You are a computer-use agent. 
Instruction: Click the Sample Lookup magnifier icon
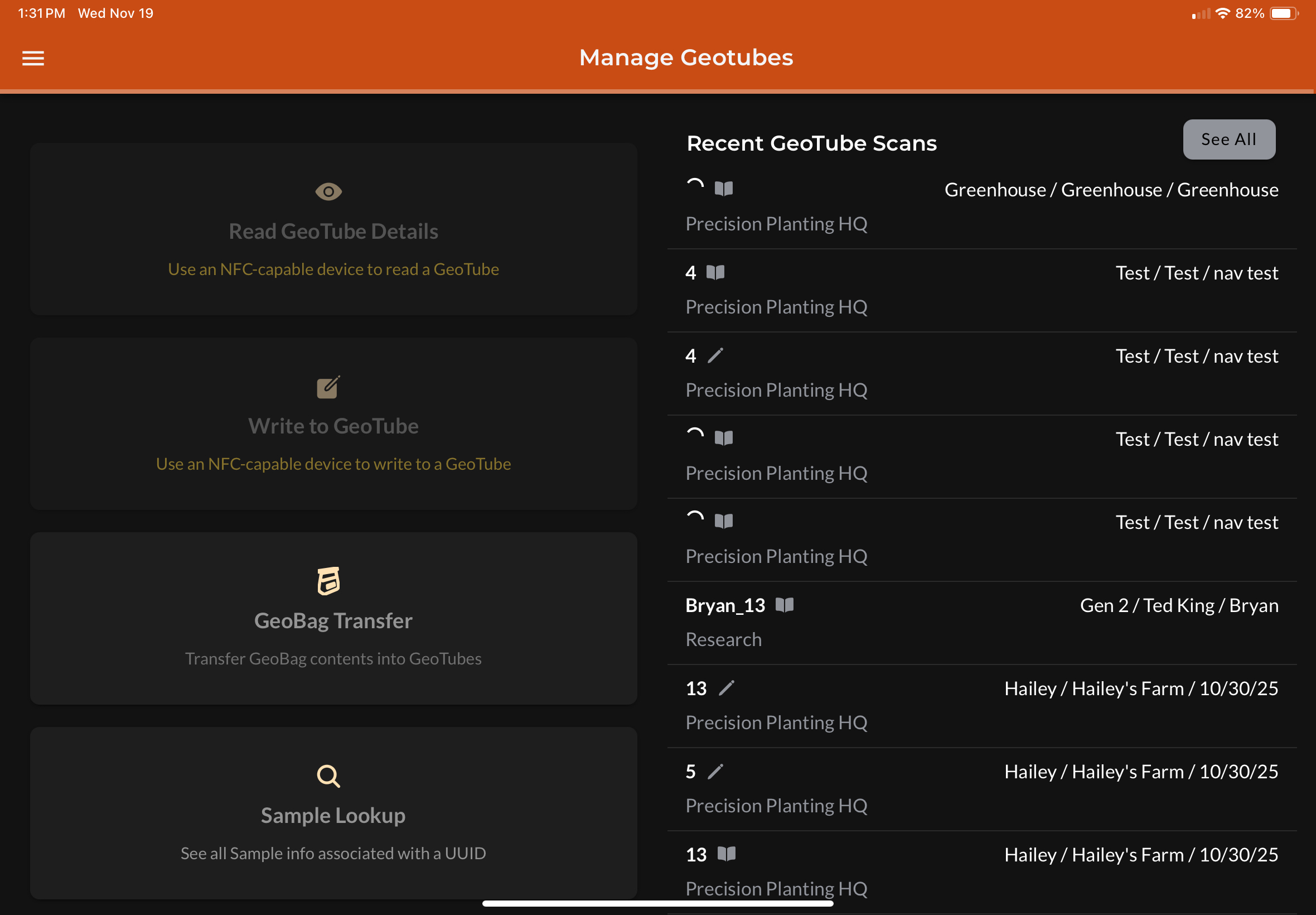pos(328,776)
